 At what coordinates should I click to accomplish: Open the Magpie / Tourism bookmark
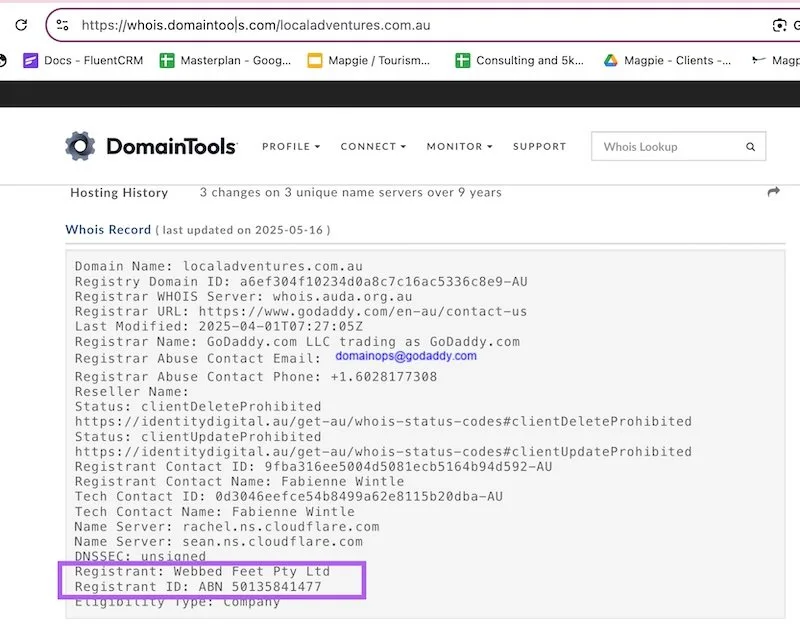coord(368,60)
